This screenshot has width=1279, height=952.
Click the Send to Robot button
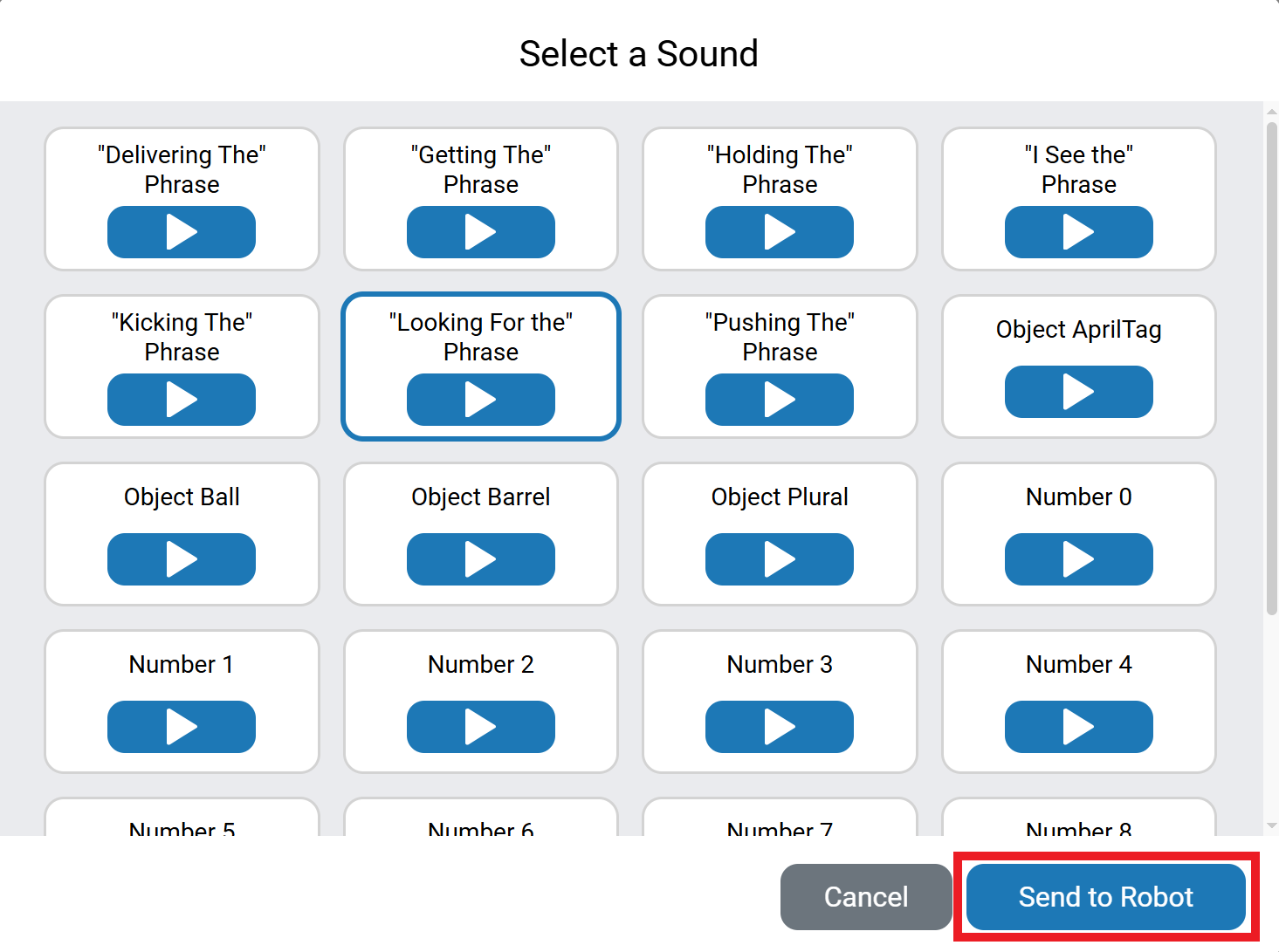tap(1105, 896)
